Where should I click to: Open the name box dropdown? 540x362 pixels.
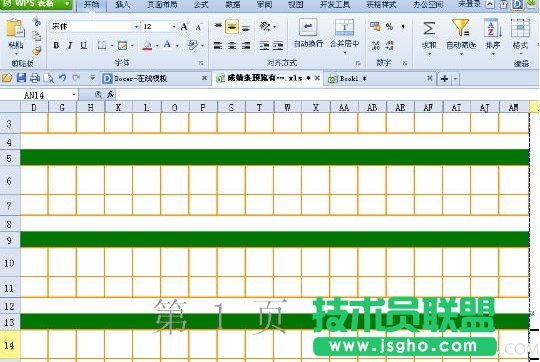[74, 94]
